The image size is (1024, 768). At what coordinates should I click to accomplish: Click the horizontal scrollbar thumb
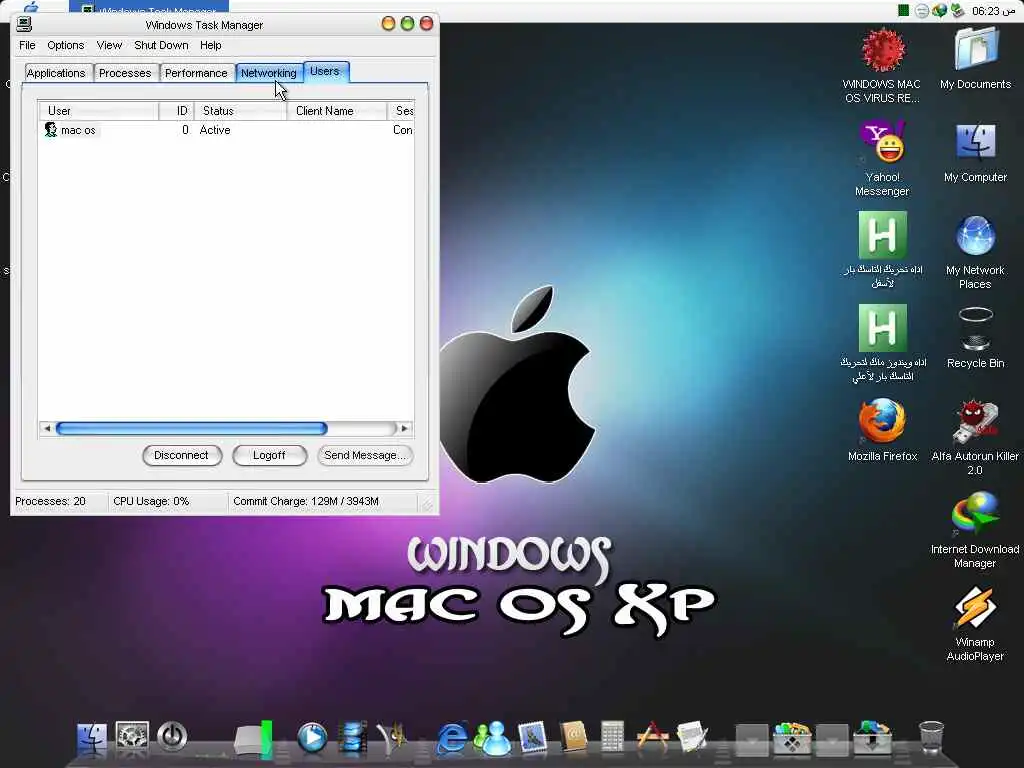coord(191,428)
